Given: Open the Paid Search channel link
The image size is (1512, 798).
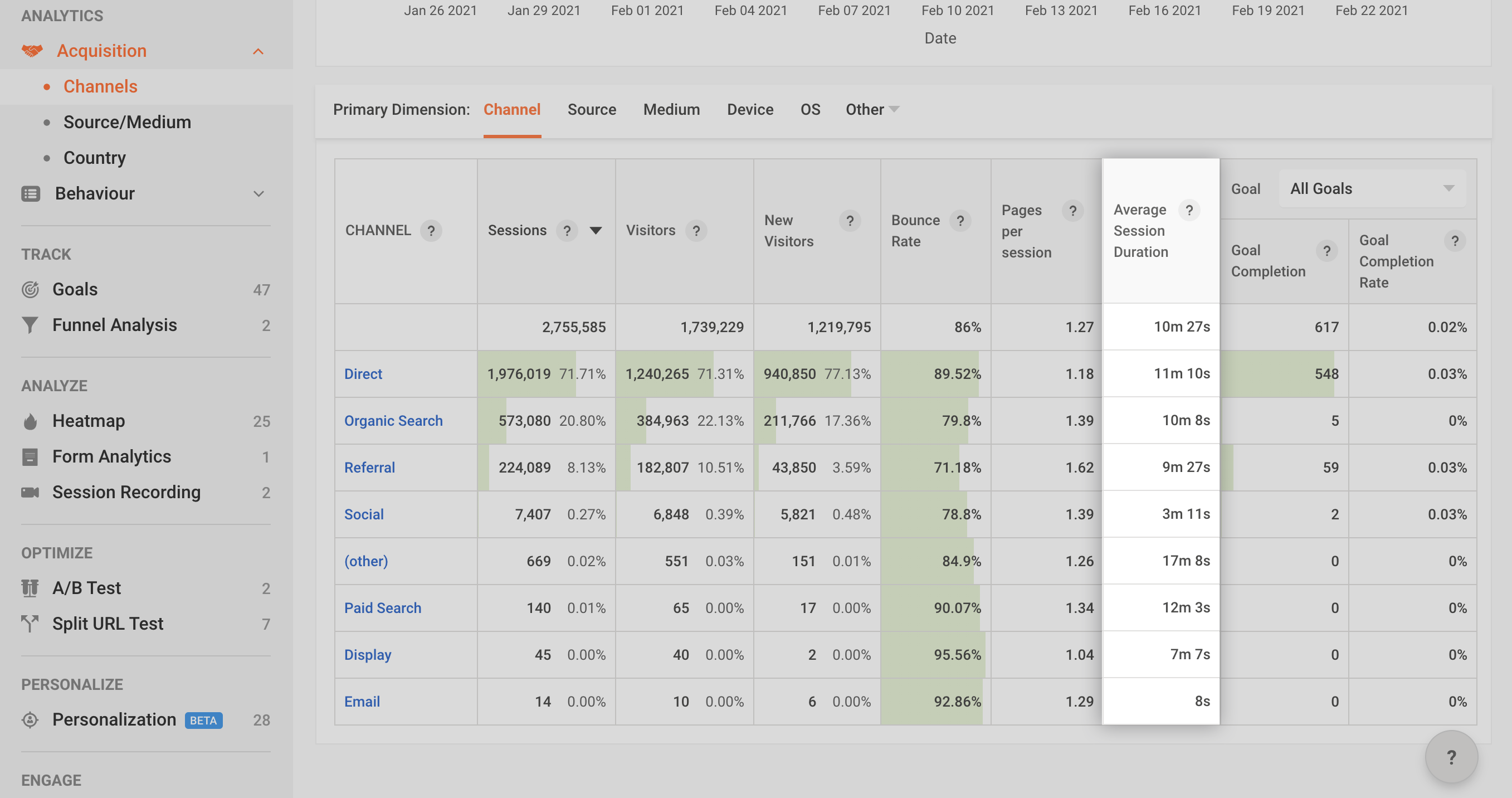Looking at the screenshot, I should pyautogui.click(x=383, y=608).
